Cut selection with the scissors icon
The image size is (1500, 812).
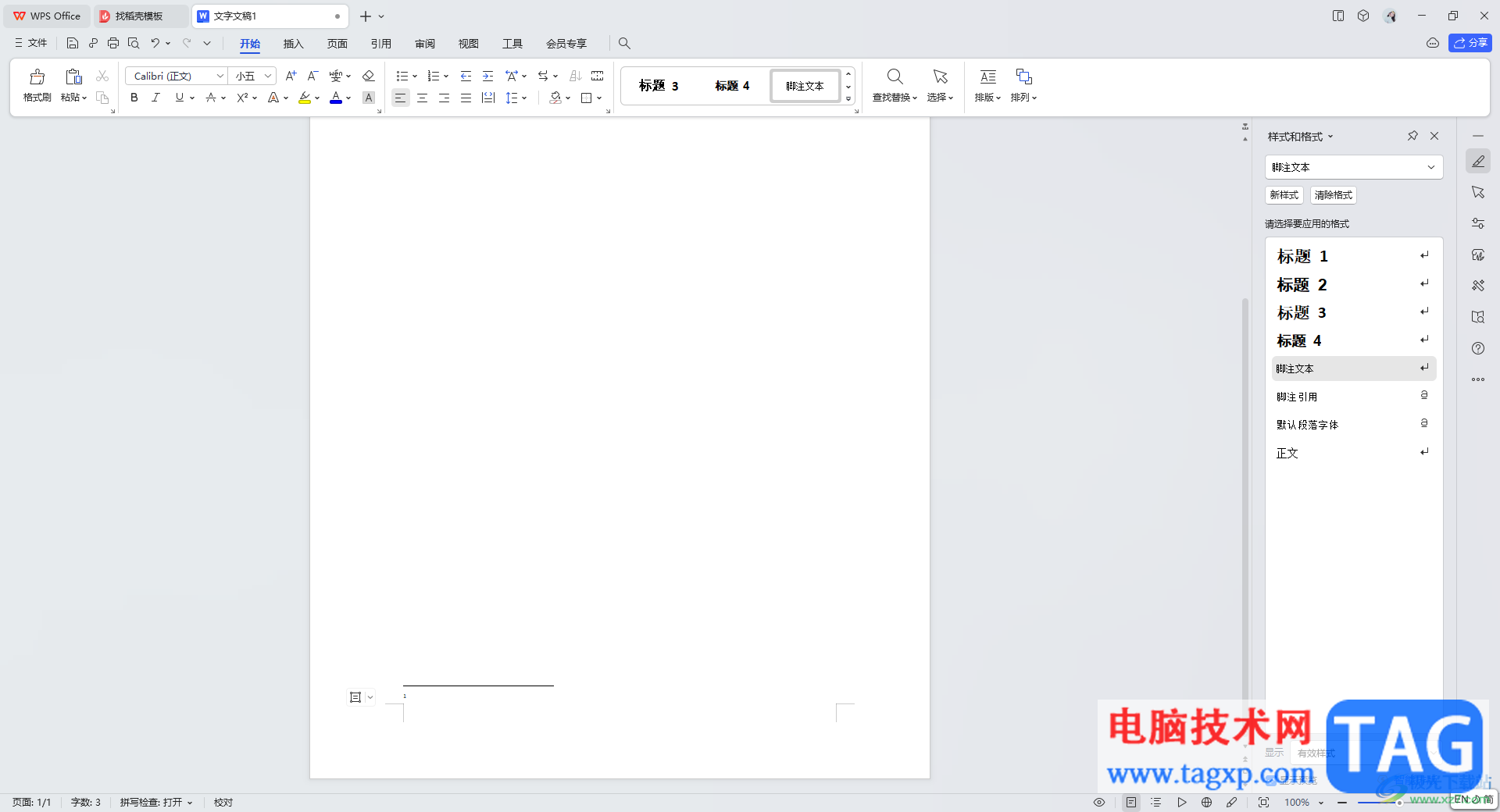pos(102,76)
